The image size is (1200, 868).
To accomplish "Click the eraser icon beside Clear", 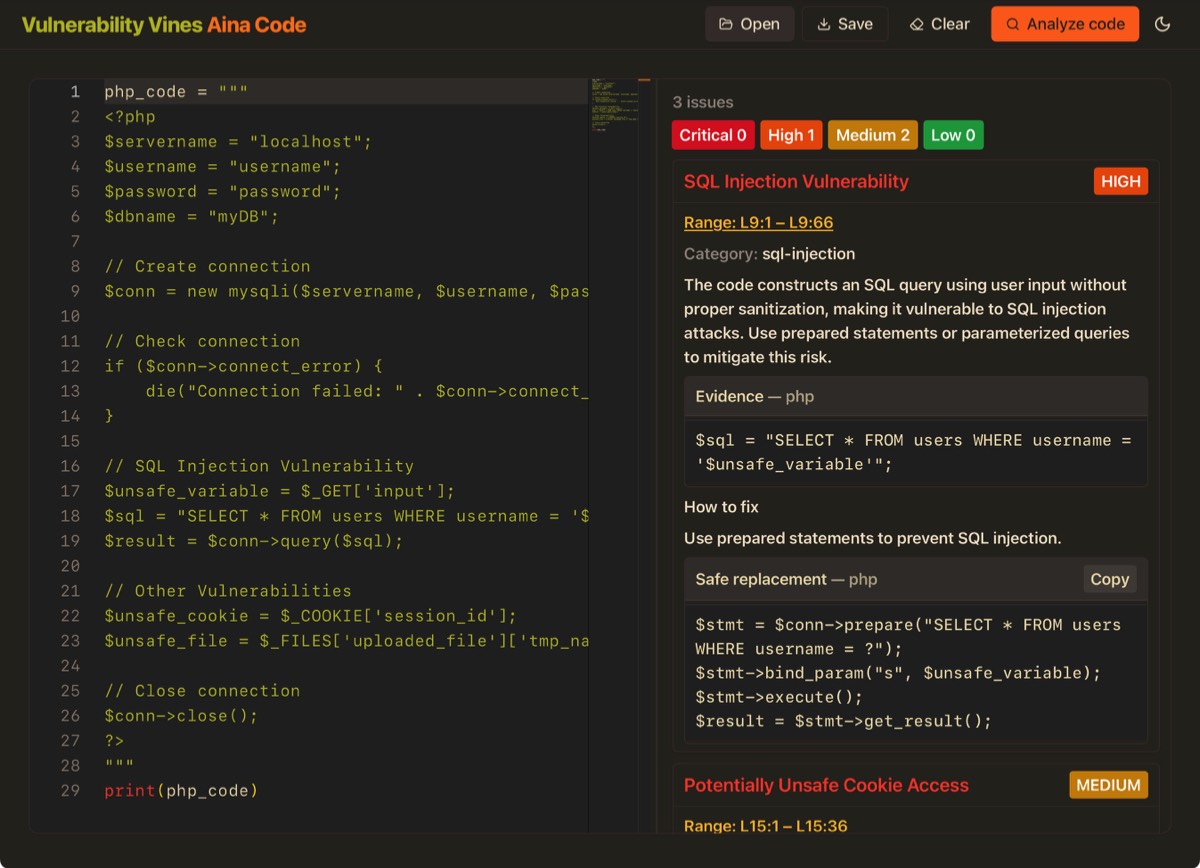I will pyautogui.click(x=916, y=24).
